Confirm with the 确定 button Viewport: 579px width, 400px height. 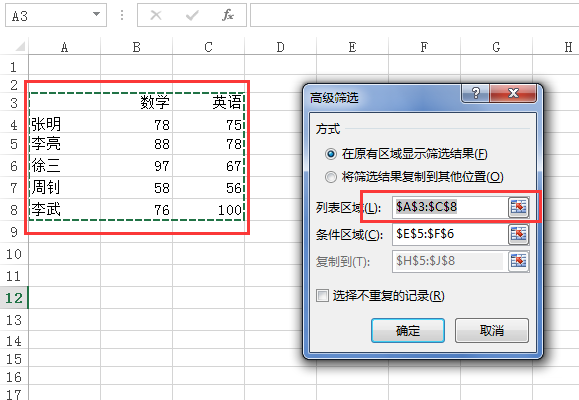408,331
